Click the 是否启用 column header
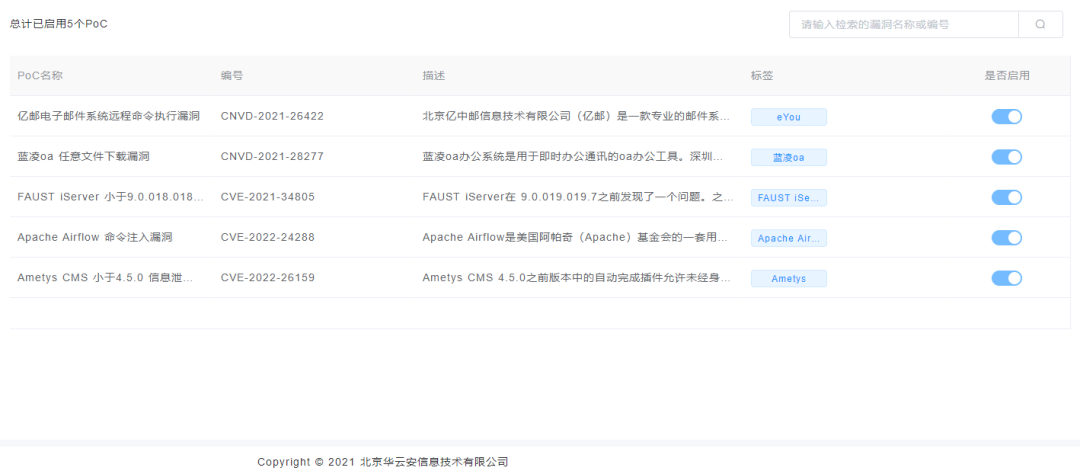This screenshot has width=1080, height=474. pos(1007,76)
